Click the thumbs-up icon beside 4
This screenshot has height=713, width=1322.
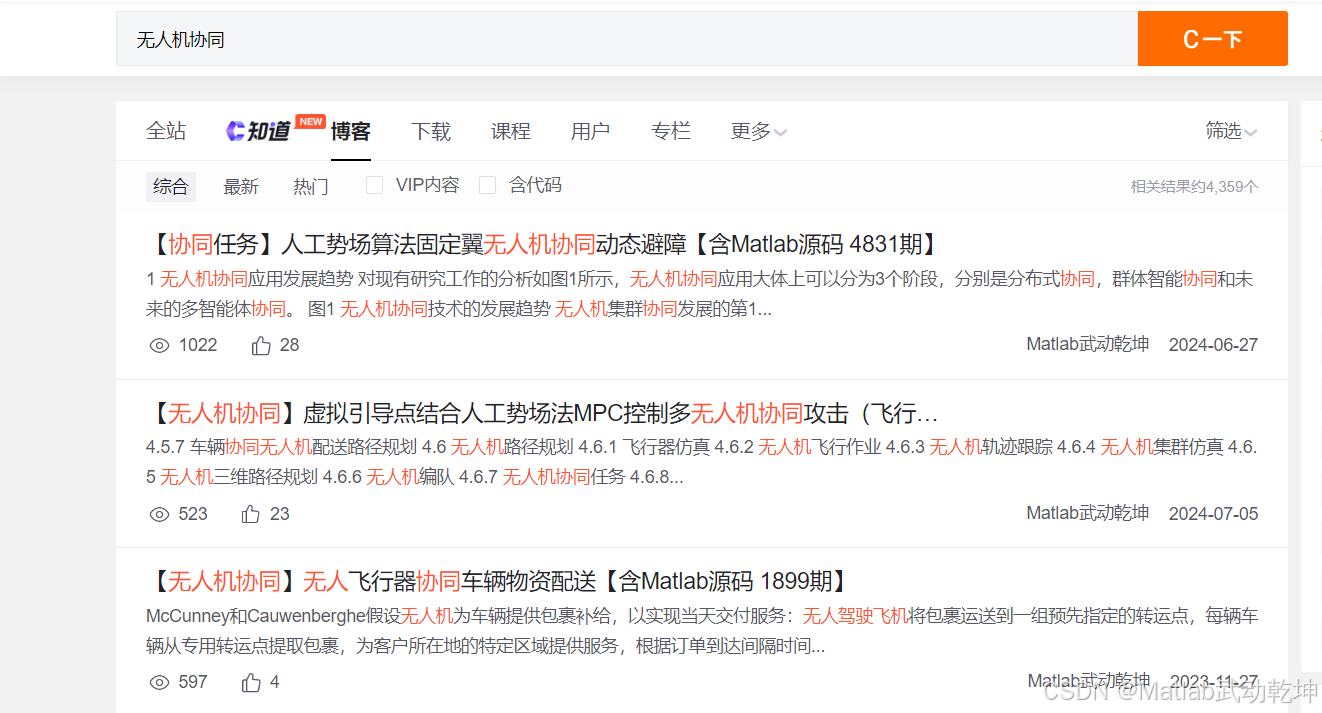(251, 682)
